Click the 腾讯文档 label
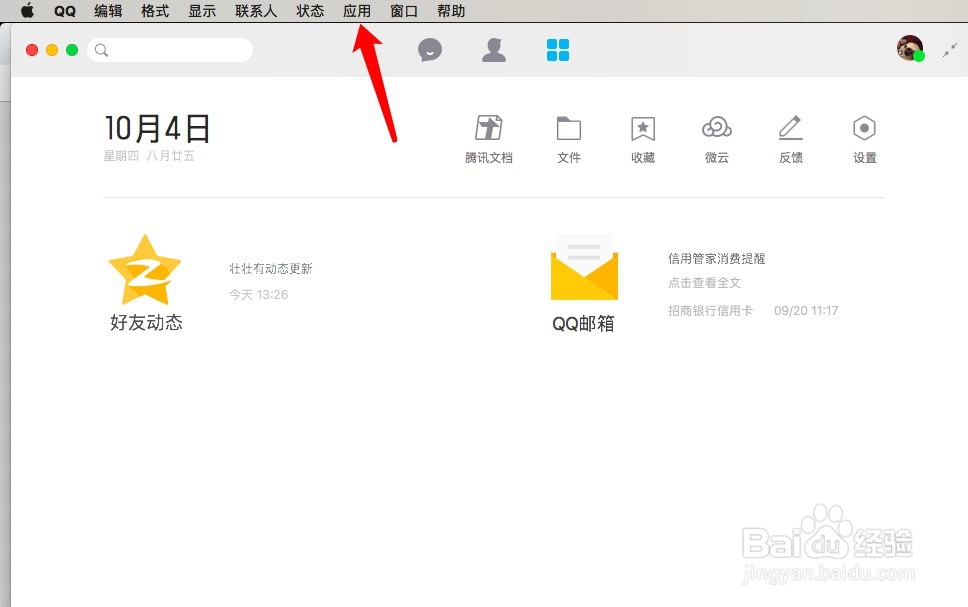Image resolution: width=968 pixels, height=607 pixels. (x=488, y=157)
